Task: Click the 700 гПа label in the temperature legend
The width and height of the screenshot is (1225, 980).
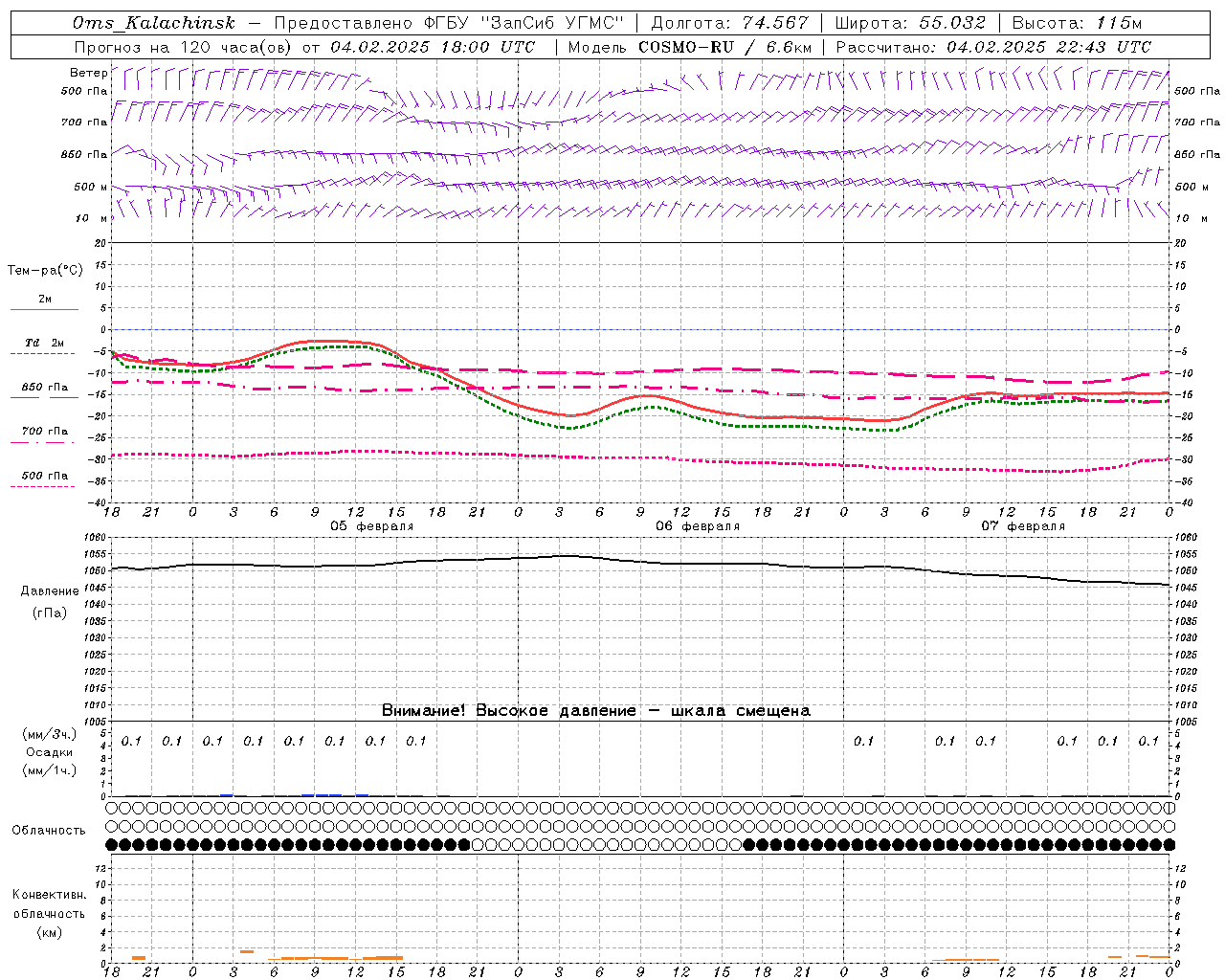Action: coord(45,431)
